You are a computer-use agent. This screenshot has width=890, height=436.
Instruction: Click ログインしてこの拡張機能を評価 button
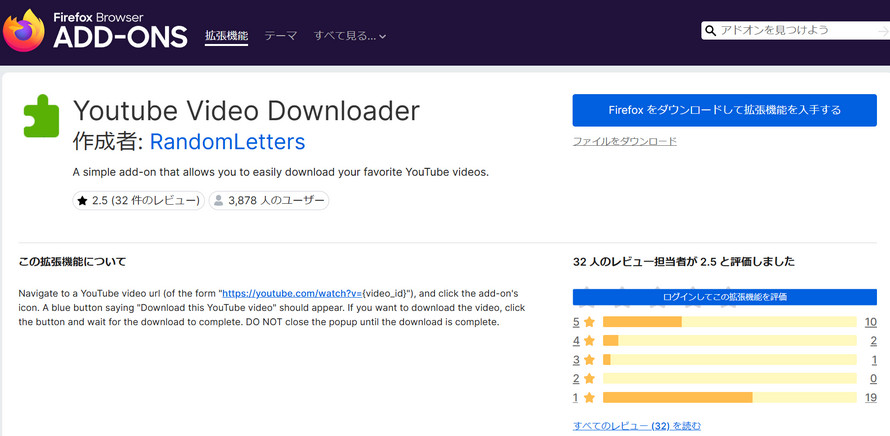pyautogui.click(x=724, y=297)
